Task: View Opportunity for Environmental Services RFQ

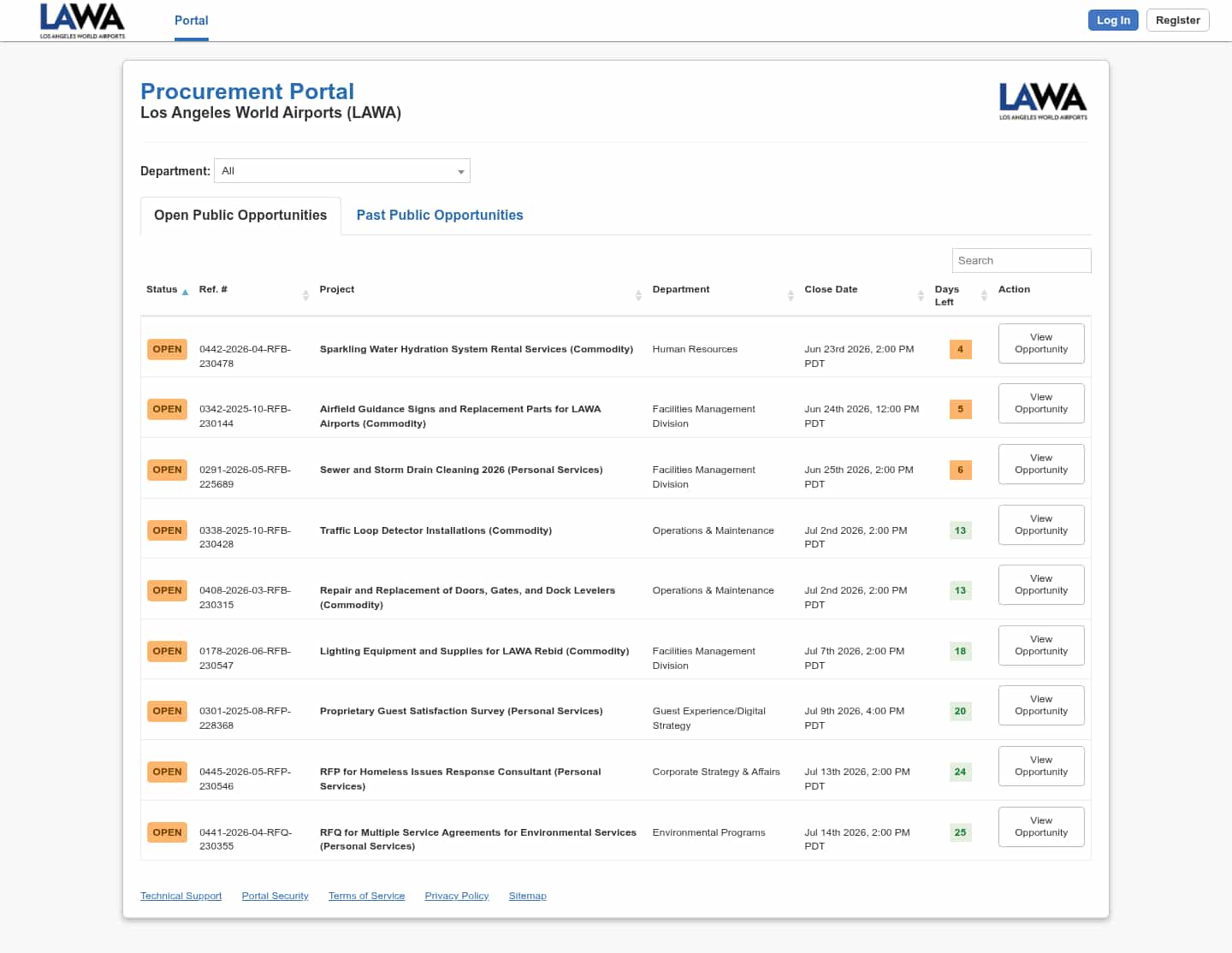Action: pos(1041,826)
